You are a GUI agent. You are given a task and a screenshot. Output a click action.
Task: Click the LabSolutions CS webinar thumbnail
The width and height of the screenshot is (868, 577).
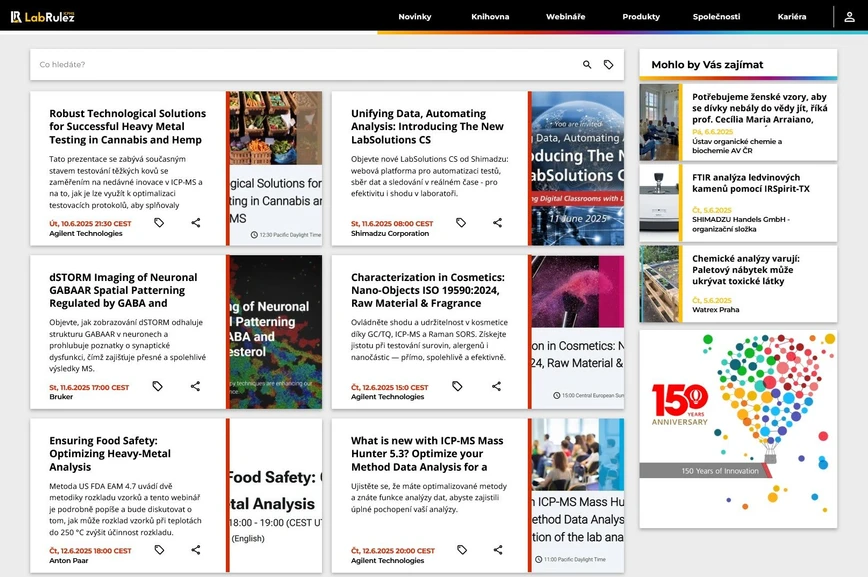click(577, 168)
